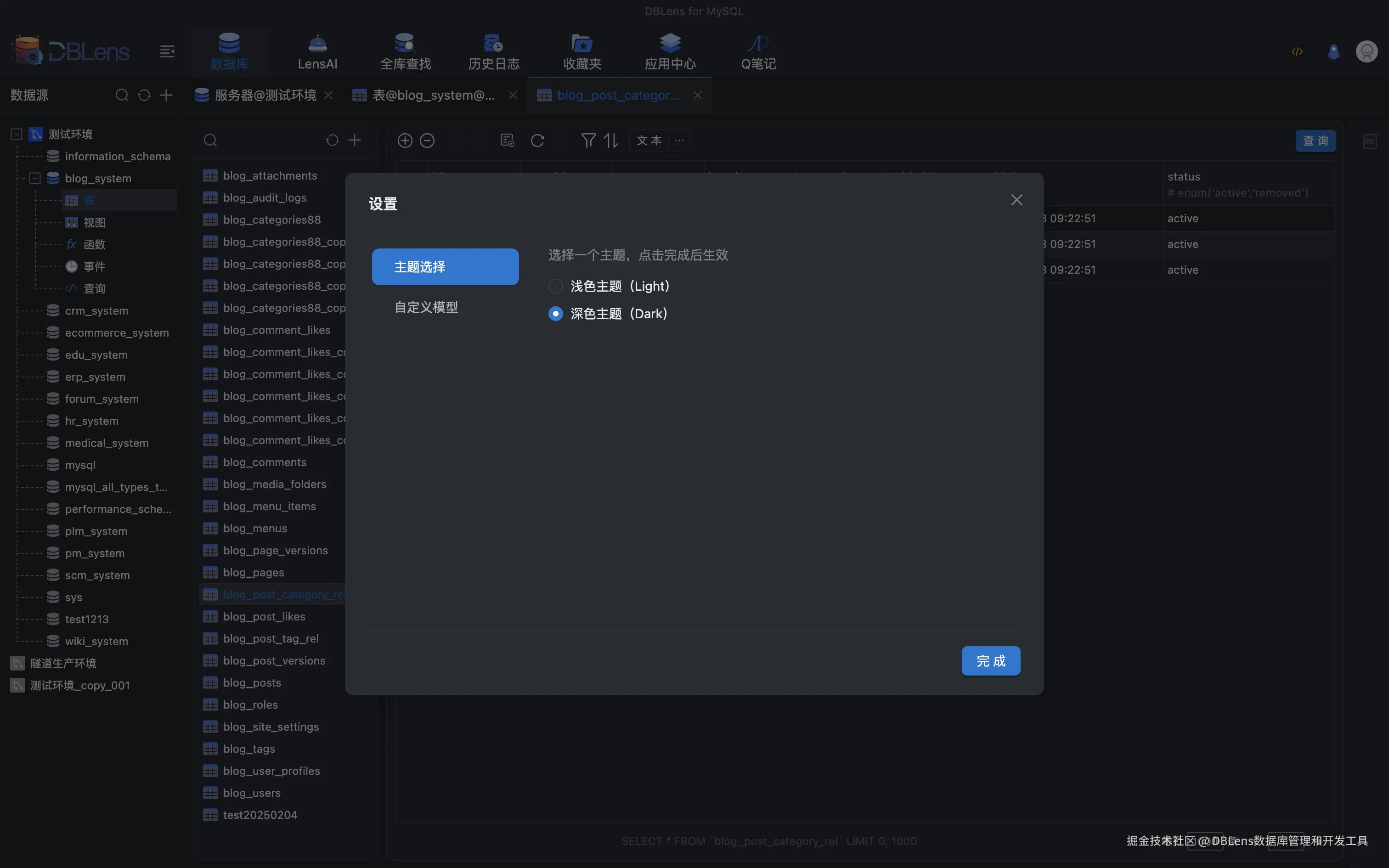Select the crm_system database in tree
The image size is (1389, 868).
(96, 310)
